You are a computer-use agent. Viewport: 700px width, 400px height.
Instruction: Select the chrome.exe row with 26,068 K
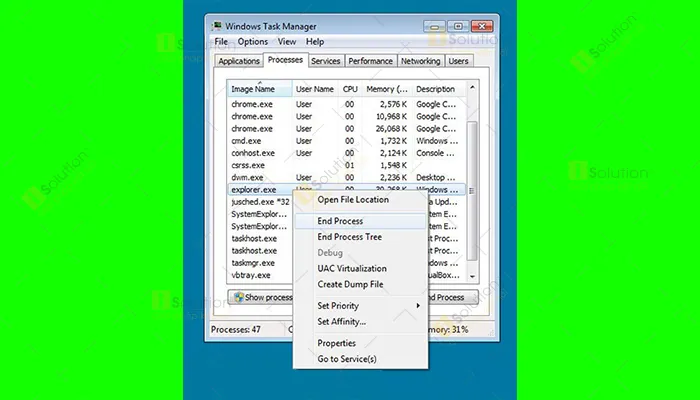pos(346,129)
